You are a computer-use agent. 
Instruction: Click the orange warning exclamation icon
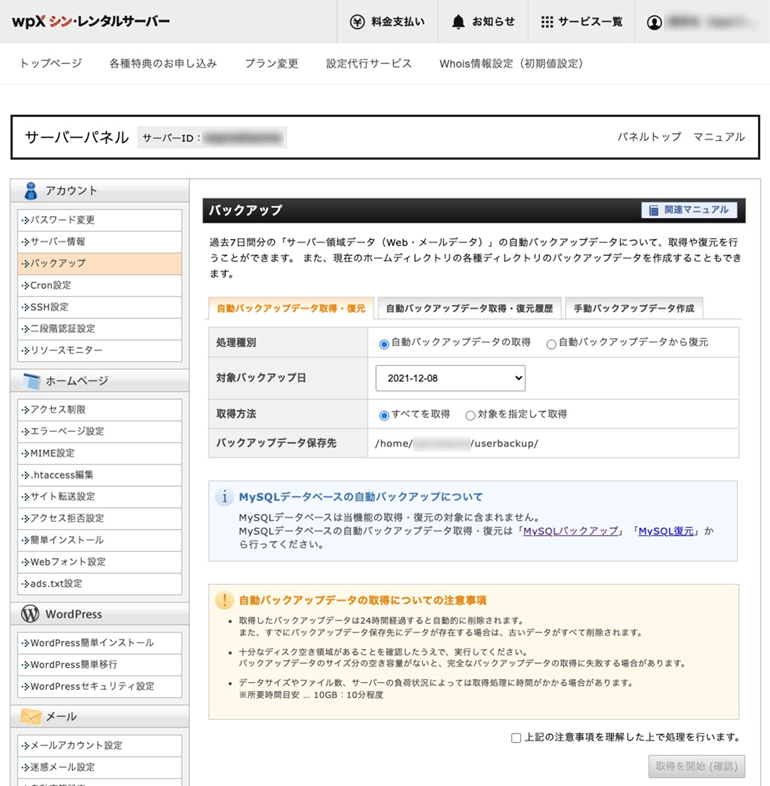pyautogui.click(x=224, y=600)
